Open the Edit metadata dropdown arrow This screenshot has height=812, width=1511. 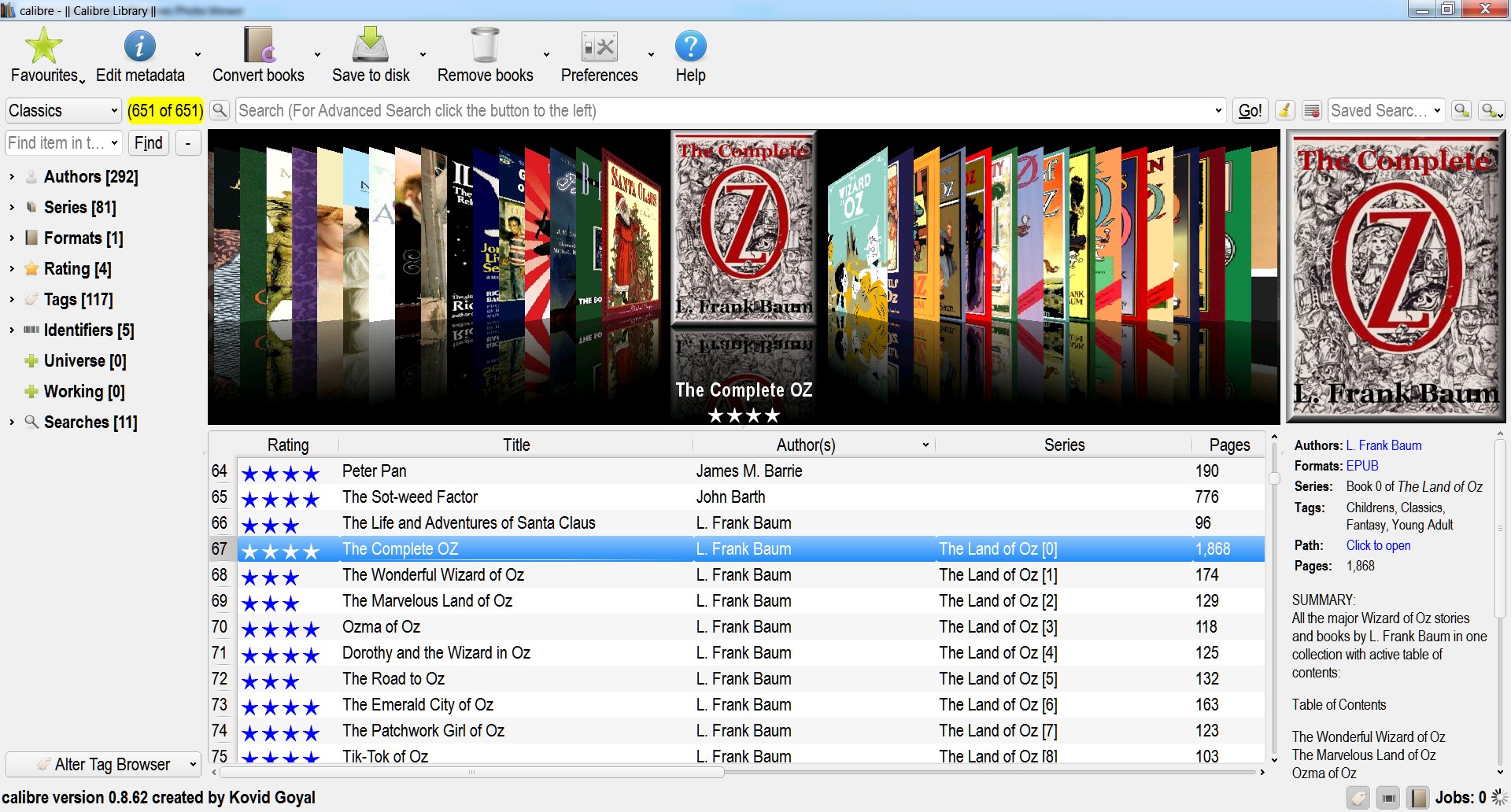tap(198, 54)
